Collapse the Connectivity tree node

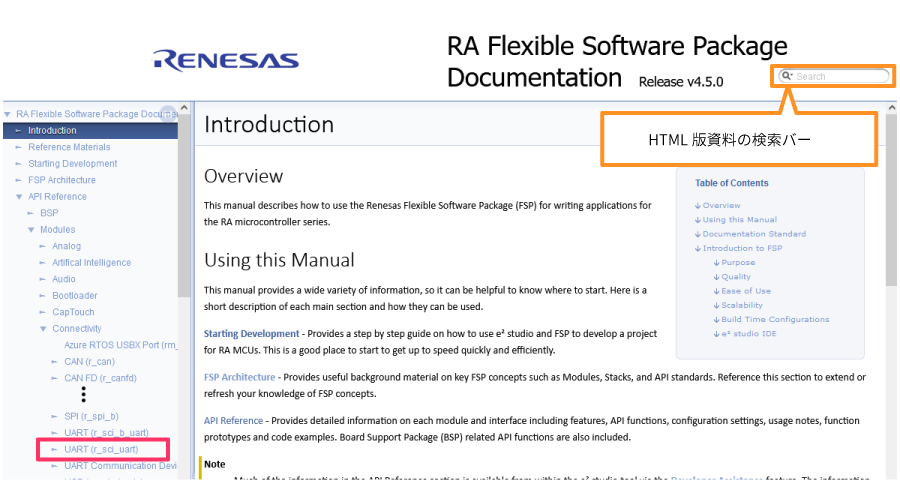click(x=43, y=329)
